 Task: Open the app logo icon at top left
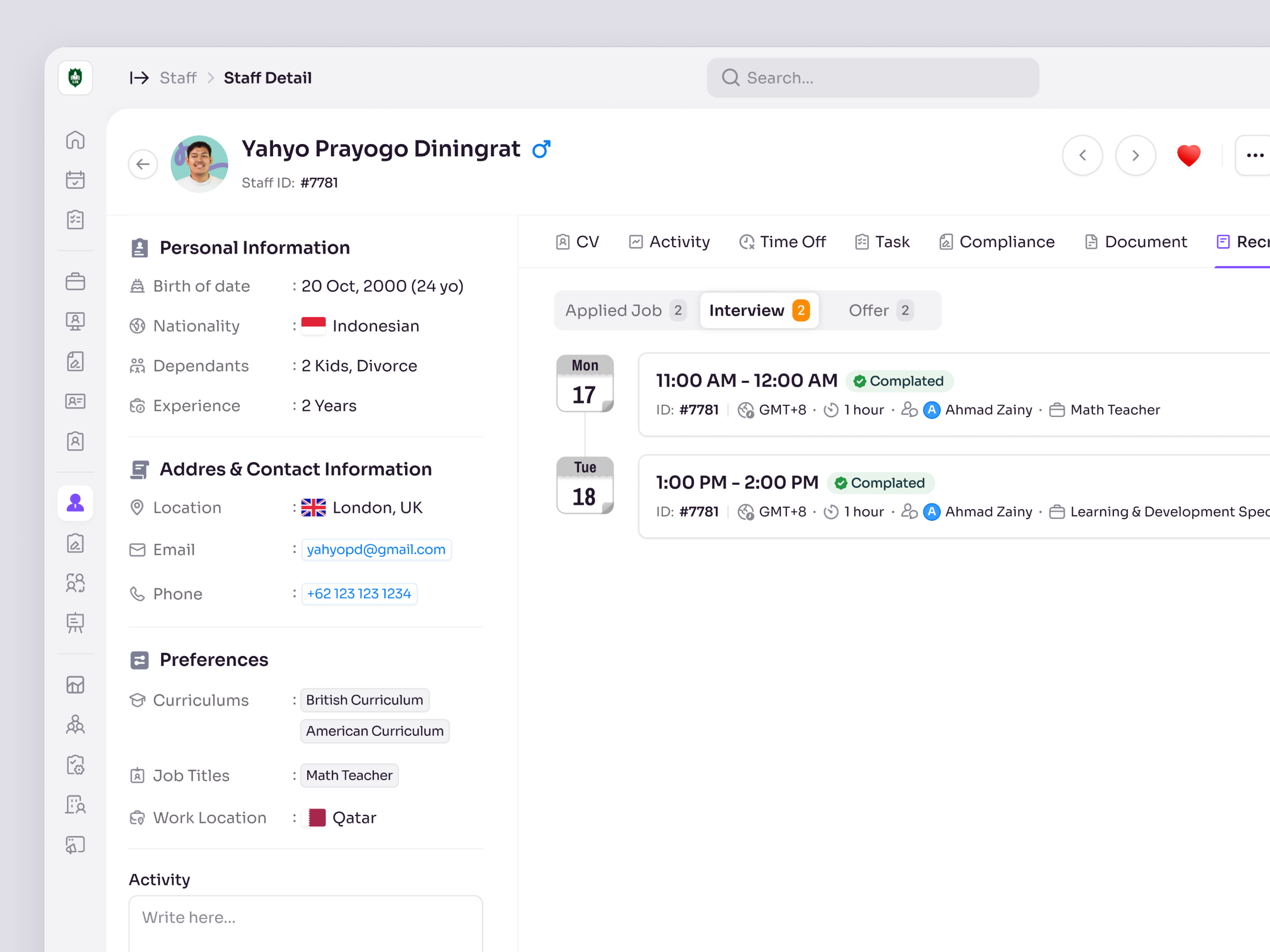pos(75,77)
